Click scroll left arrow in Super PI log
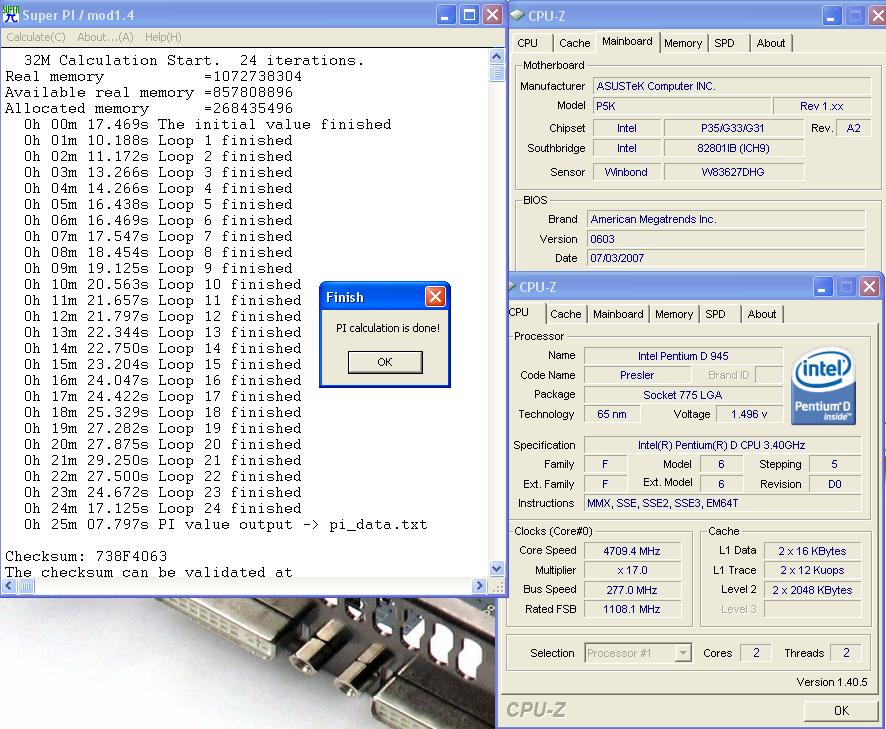Screen dimensions: 886x729 pyautogui.click(x=9, y=586)
